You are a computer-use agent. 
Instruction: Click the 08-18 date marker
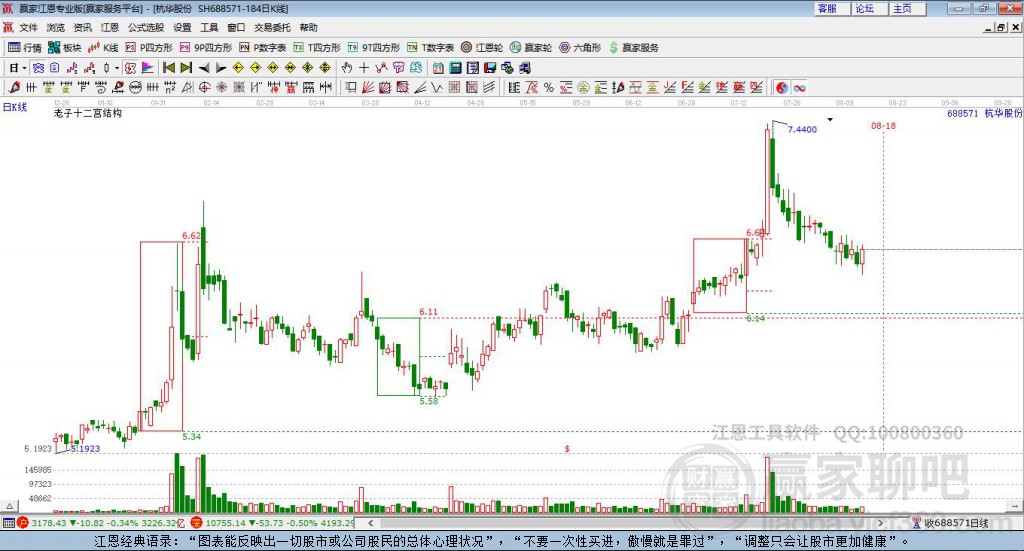point(883,125)
